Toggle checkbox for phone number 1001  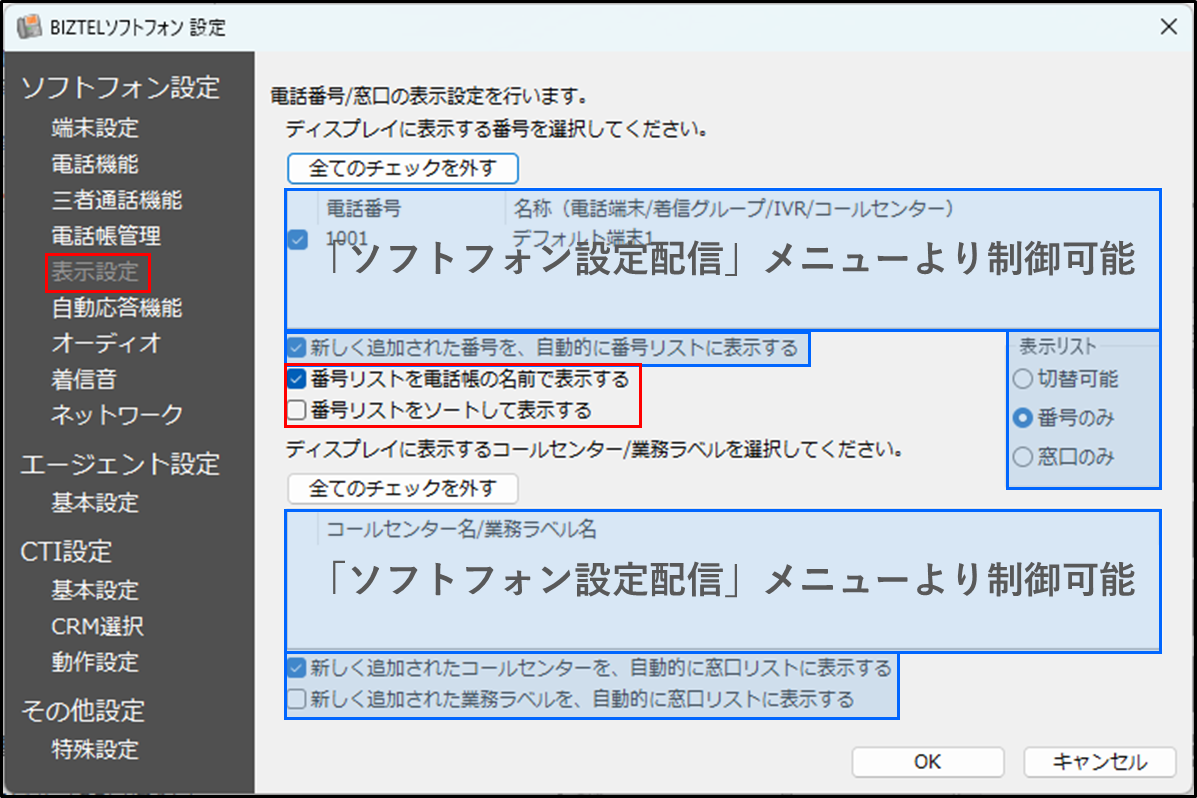click(x=298, y=240)
